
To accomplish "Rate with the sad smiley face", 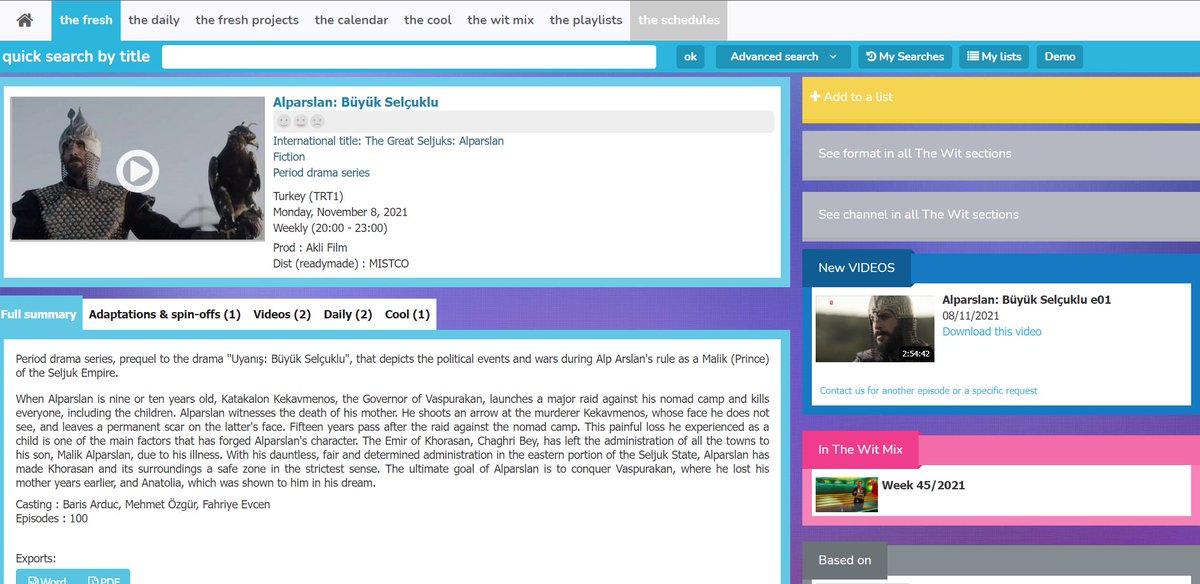I will click(317, 121).
